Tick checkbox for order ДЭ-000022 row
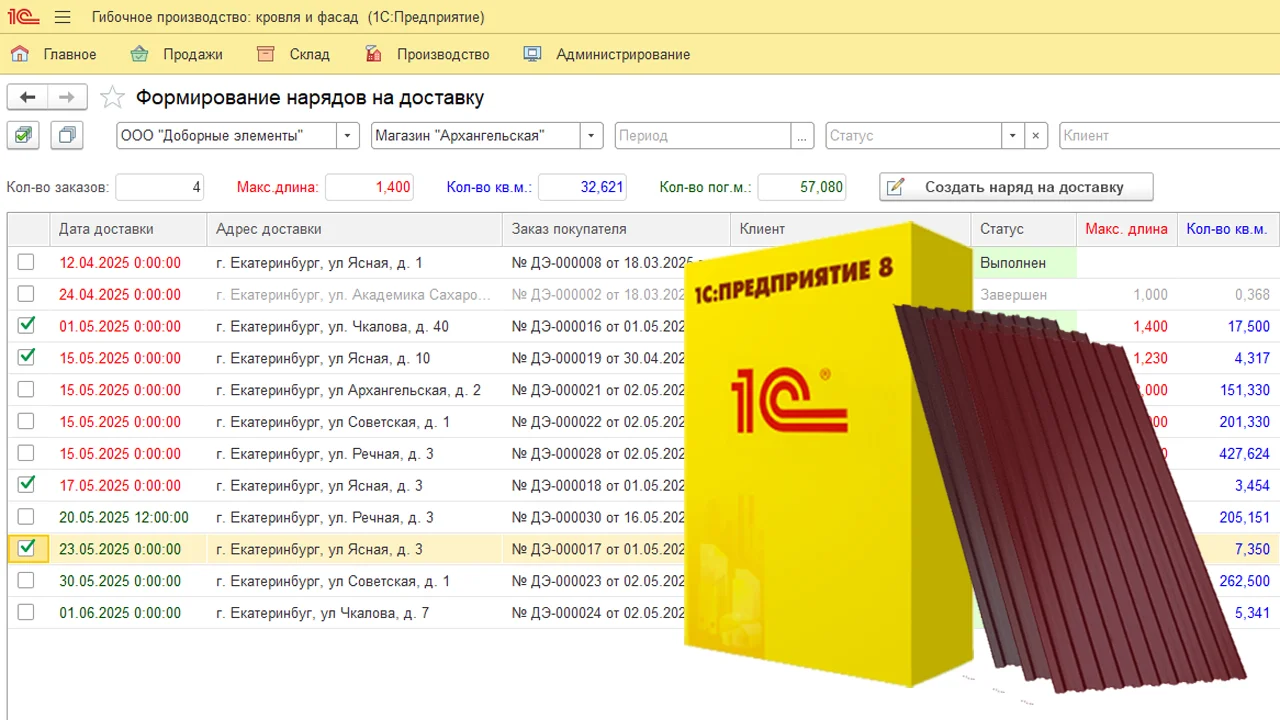 tap(26, 422)
